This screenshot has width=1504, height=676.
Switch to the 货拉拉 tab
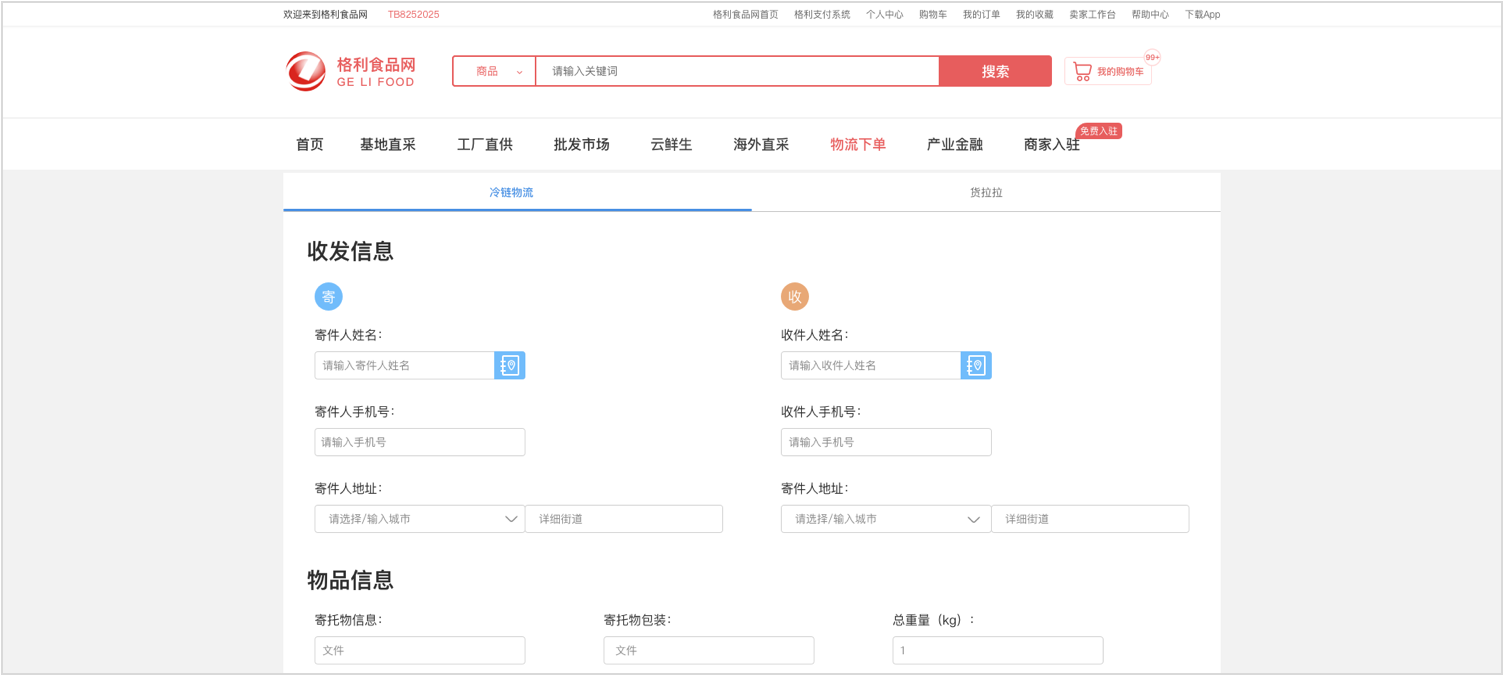(x=986, y=191)
